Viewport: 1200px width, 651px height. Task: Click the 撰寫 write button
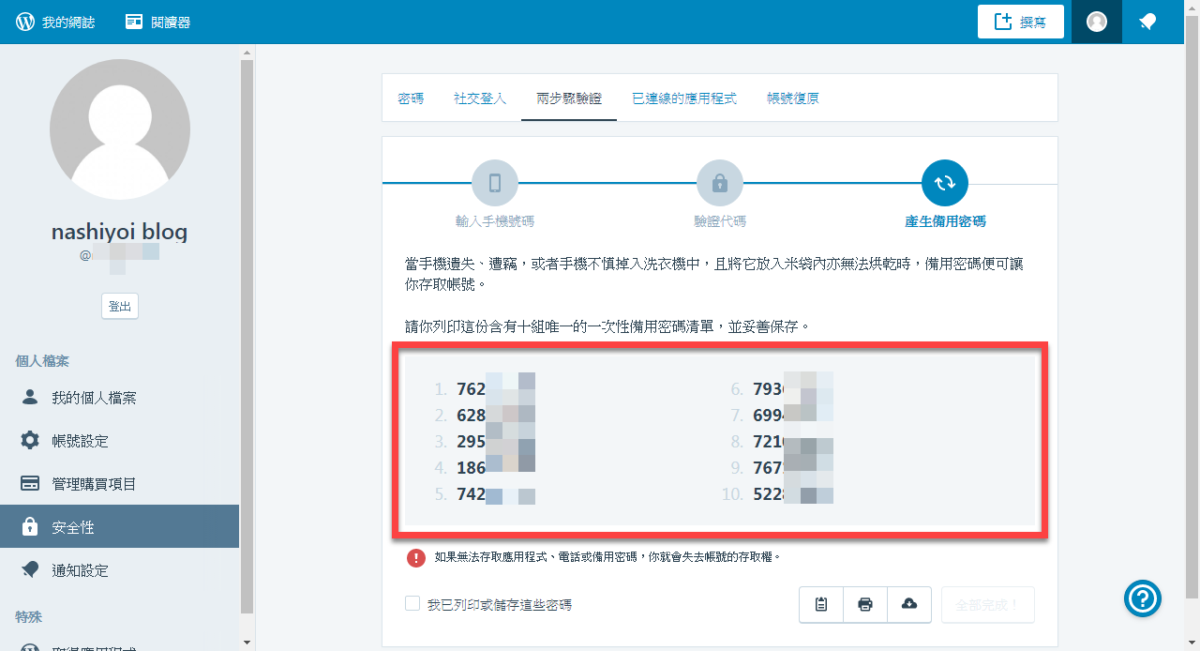coord(1020,22)
